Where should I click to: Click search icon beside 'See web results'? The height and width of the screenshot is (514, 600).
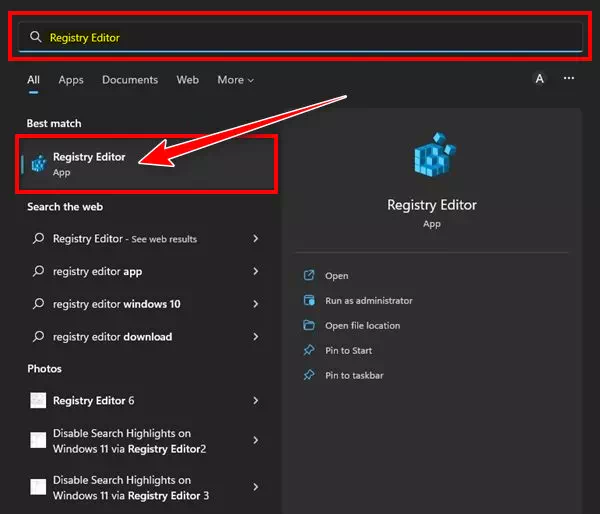[38, 238]
